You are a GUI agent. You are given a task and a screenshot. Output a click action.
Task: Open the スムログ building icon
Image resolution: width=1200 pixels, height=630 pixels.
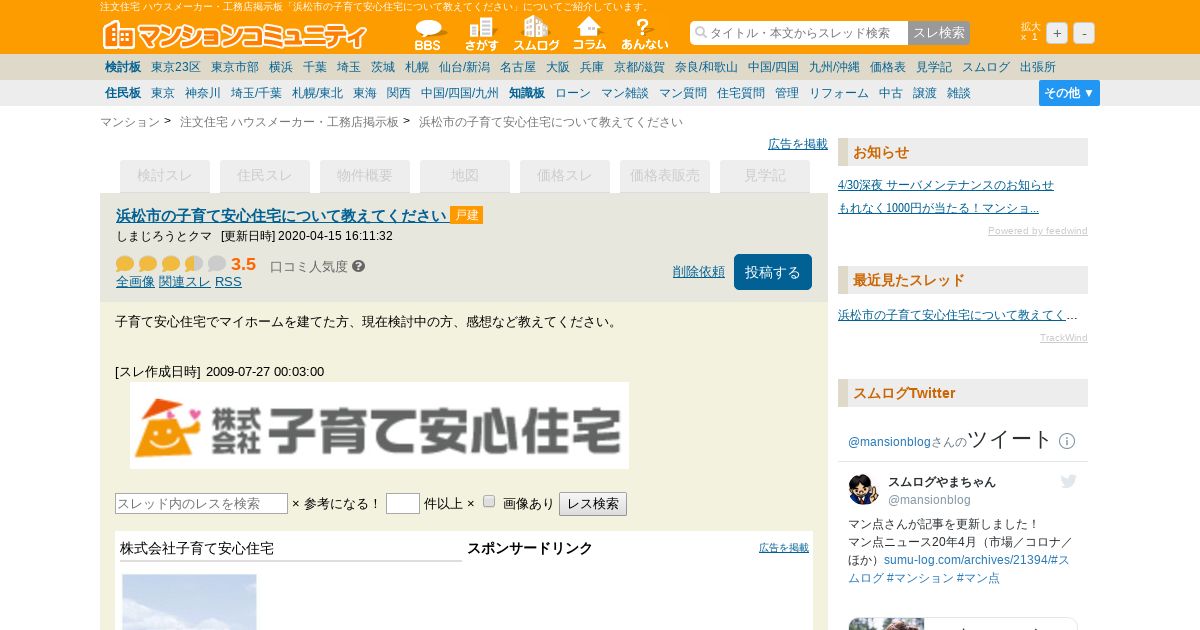tap(536, 34)
